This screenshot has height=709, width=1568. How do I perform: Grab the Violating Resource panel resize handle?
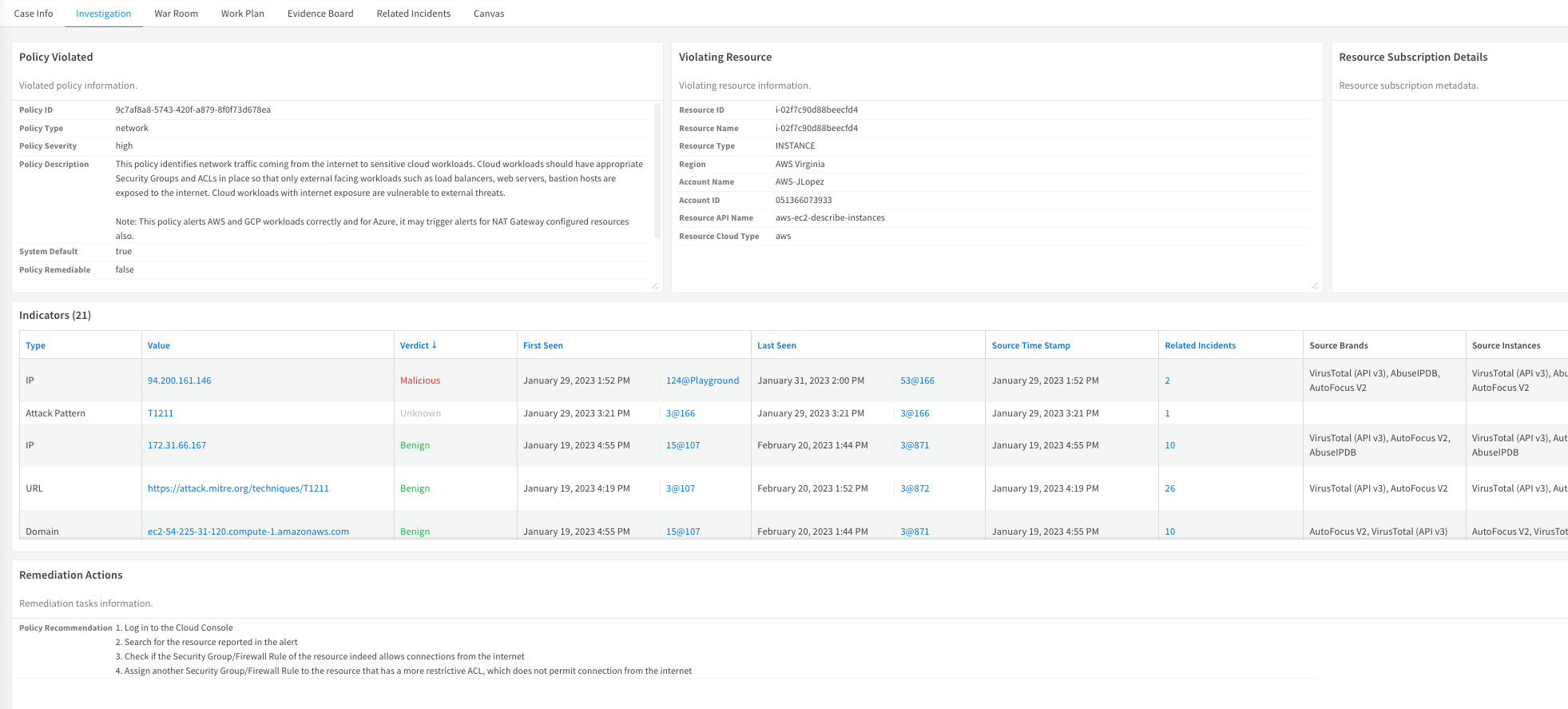(x=1314, y=285)
